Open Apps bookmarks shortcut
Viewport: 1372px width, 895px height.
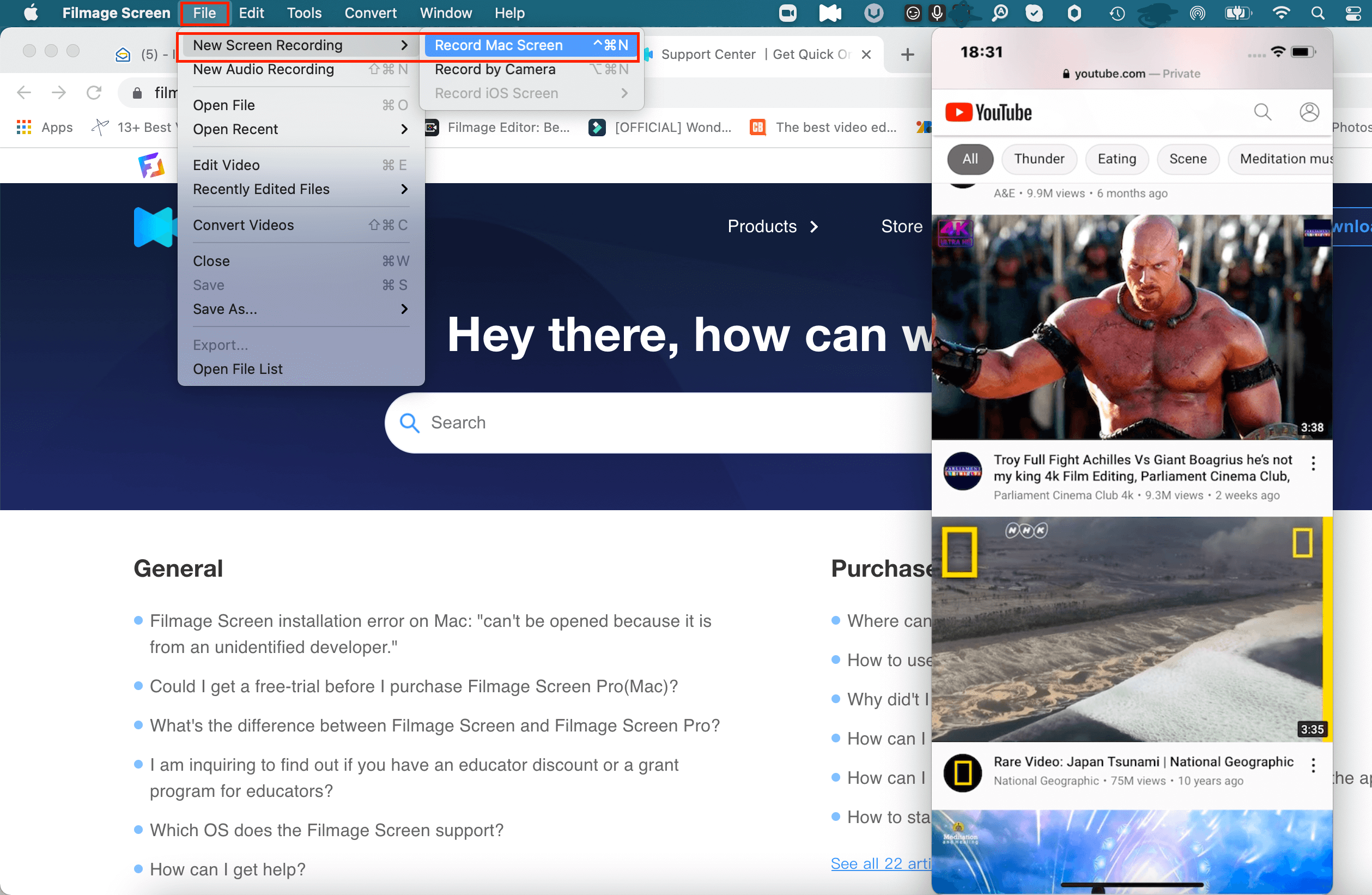tap(45, 128)
